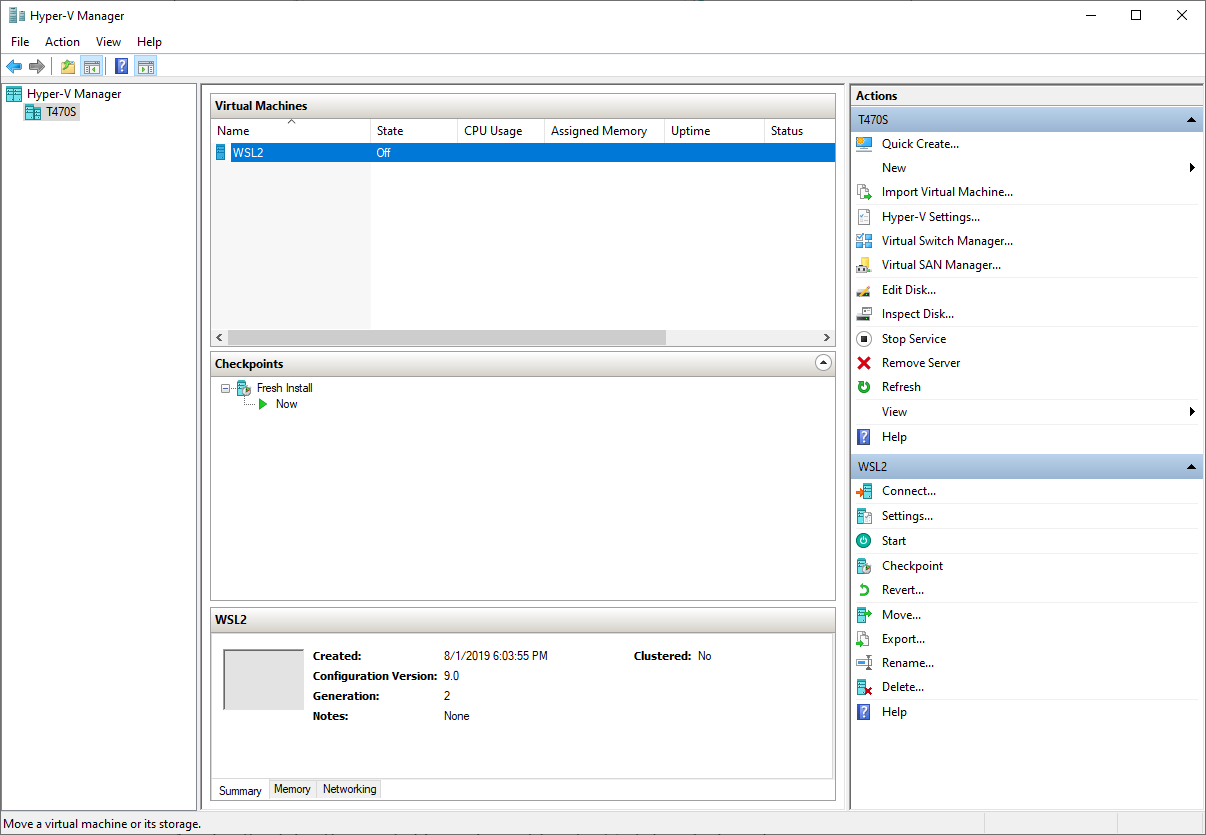1206x835 pixels.
Task: Click the Export action for WSL2
Action: point(902,639)
